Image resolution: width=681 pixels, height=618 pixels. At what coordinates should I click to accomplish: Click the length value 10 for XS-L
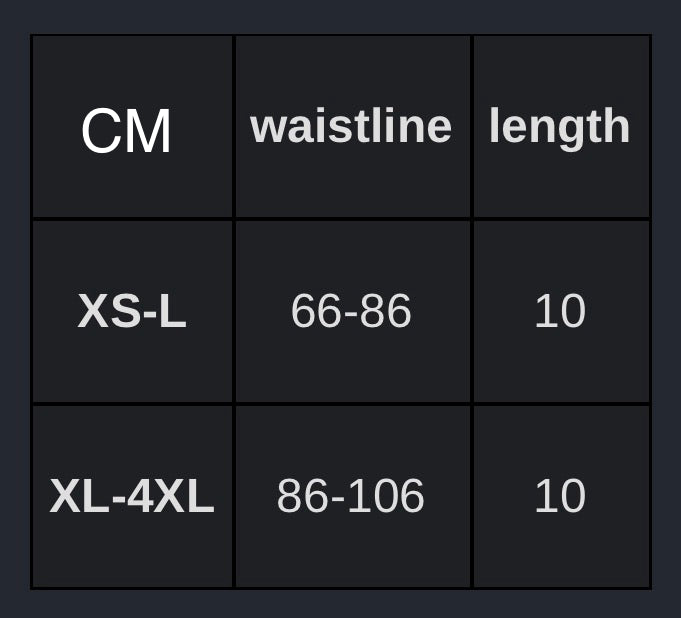click(560, 311)
